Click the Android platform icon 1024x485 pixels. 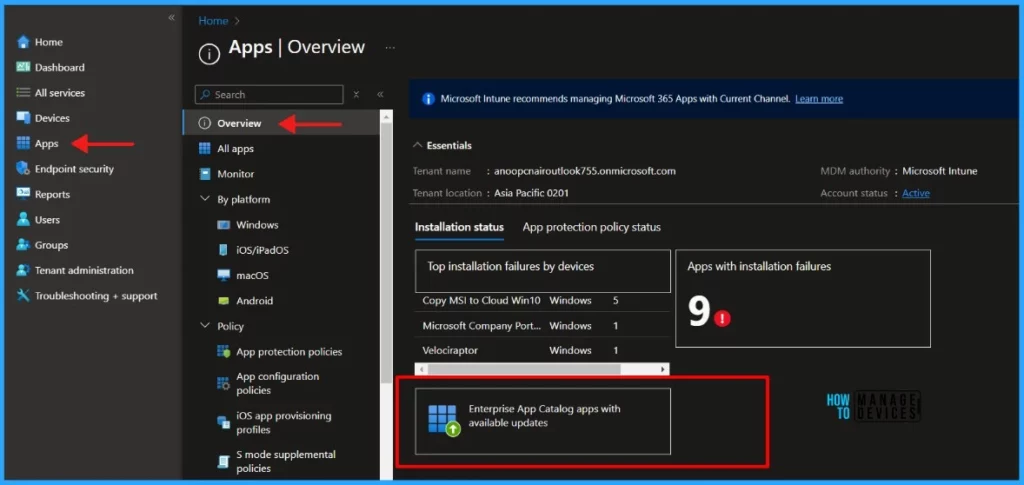coord(223,301)
